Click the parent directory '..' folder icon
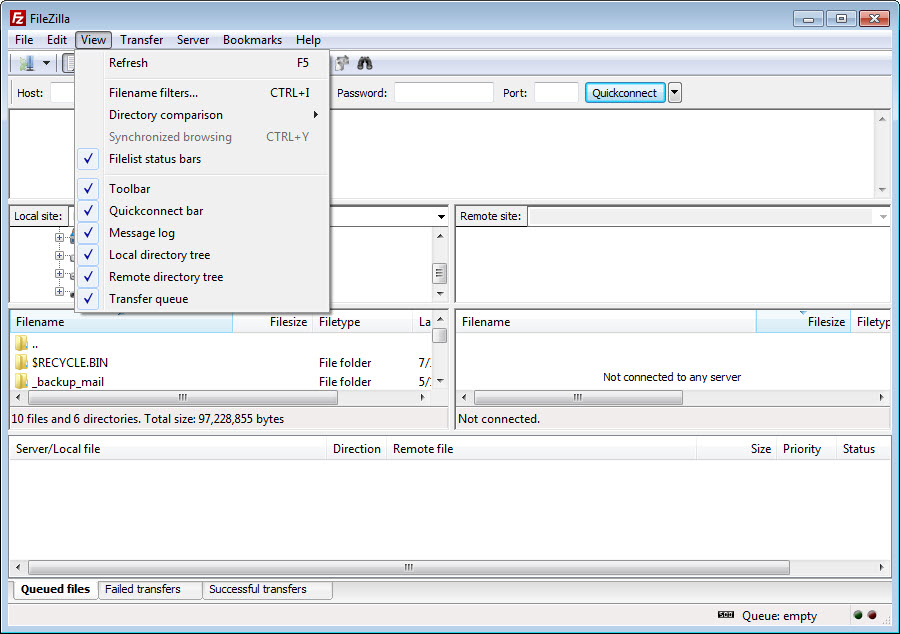The image size is (900, 634). click(21, 344)
